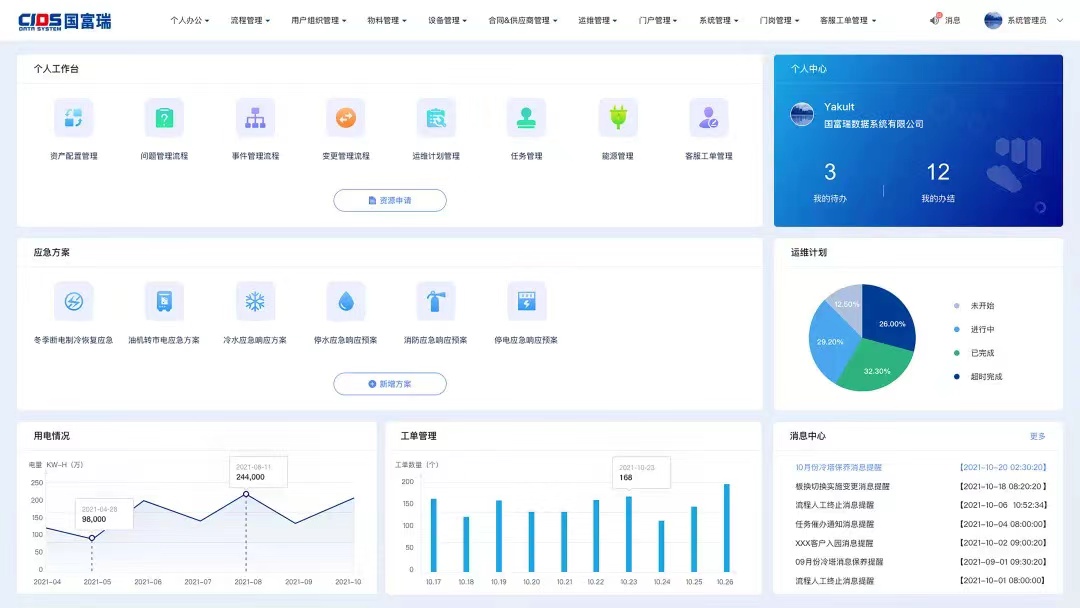Open message XXX客户入园消息提醒

[834, 543]
